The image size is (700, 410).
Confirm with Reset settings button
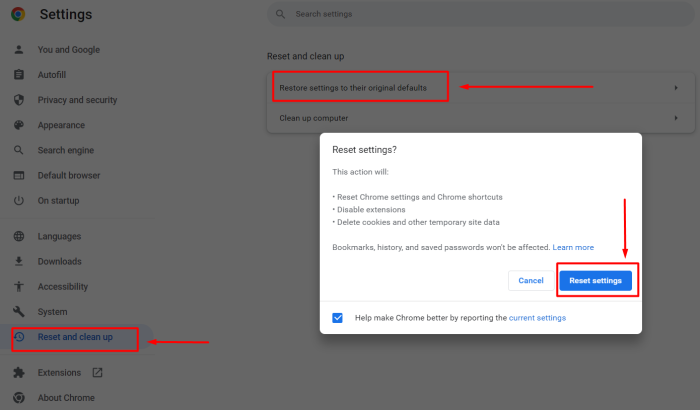tap(596, 280)
